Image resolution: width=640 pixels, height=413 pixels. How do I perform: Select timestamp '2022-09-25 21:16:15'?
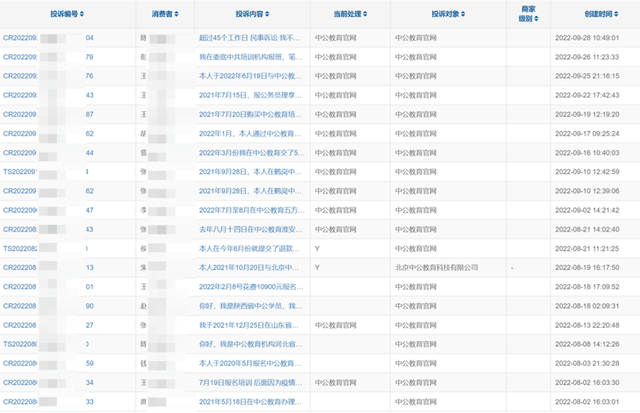(x=587, y=76)
